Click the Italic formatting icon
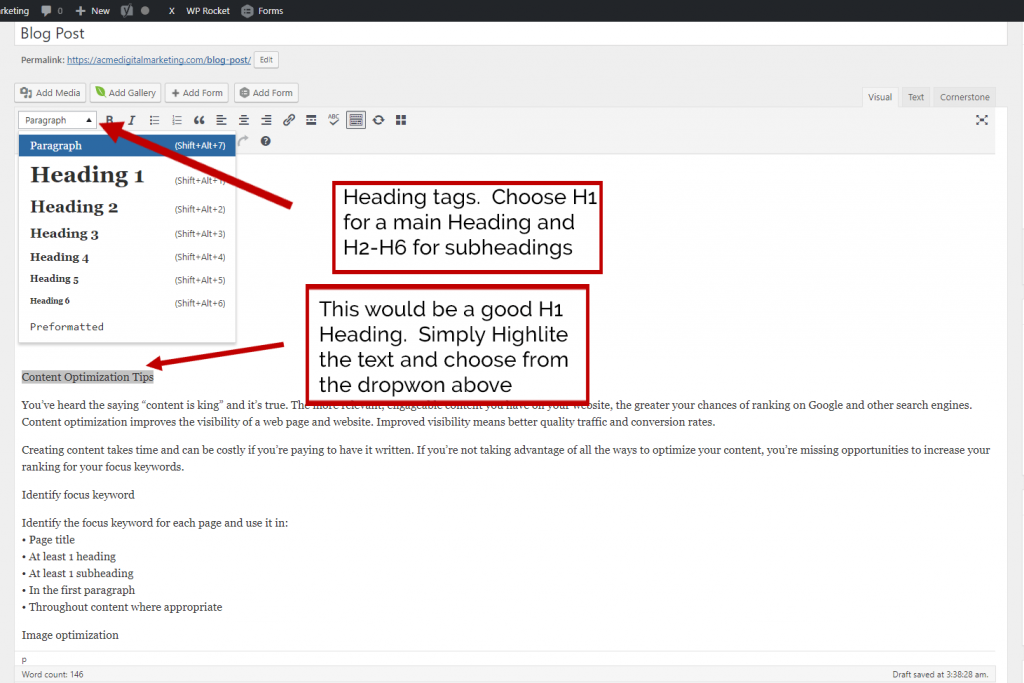This screenshot has width=1024, height=683. coord(131,120)
